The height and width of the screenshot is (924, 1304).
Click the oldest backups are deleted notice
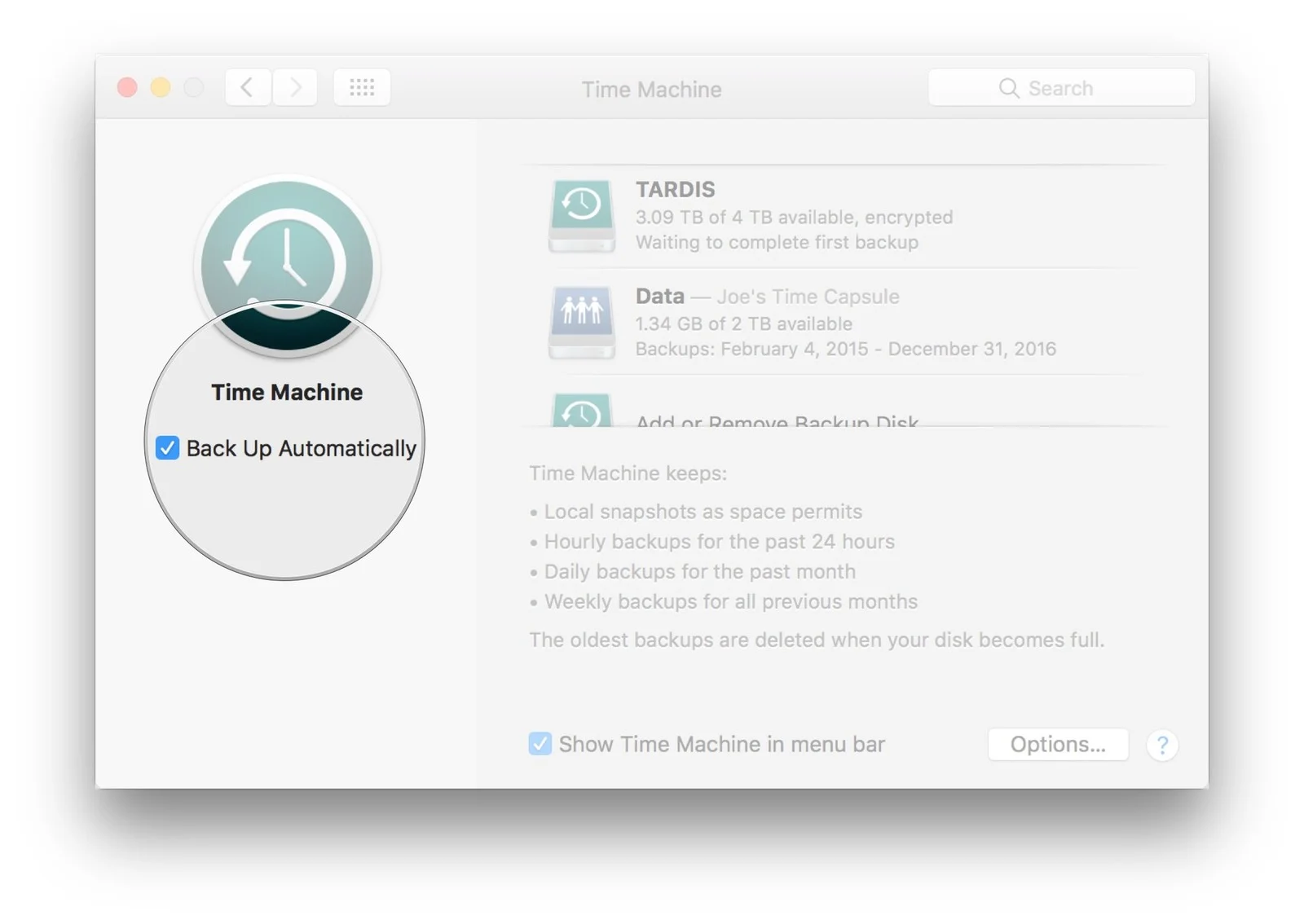[x=817, y=640]
